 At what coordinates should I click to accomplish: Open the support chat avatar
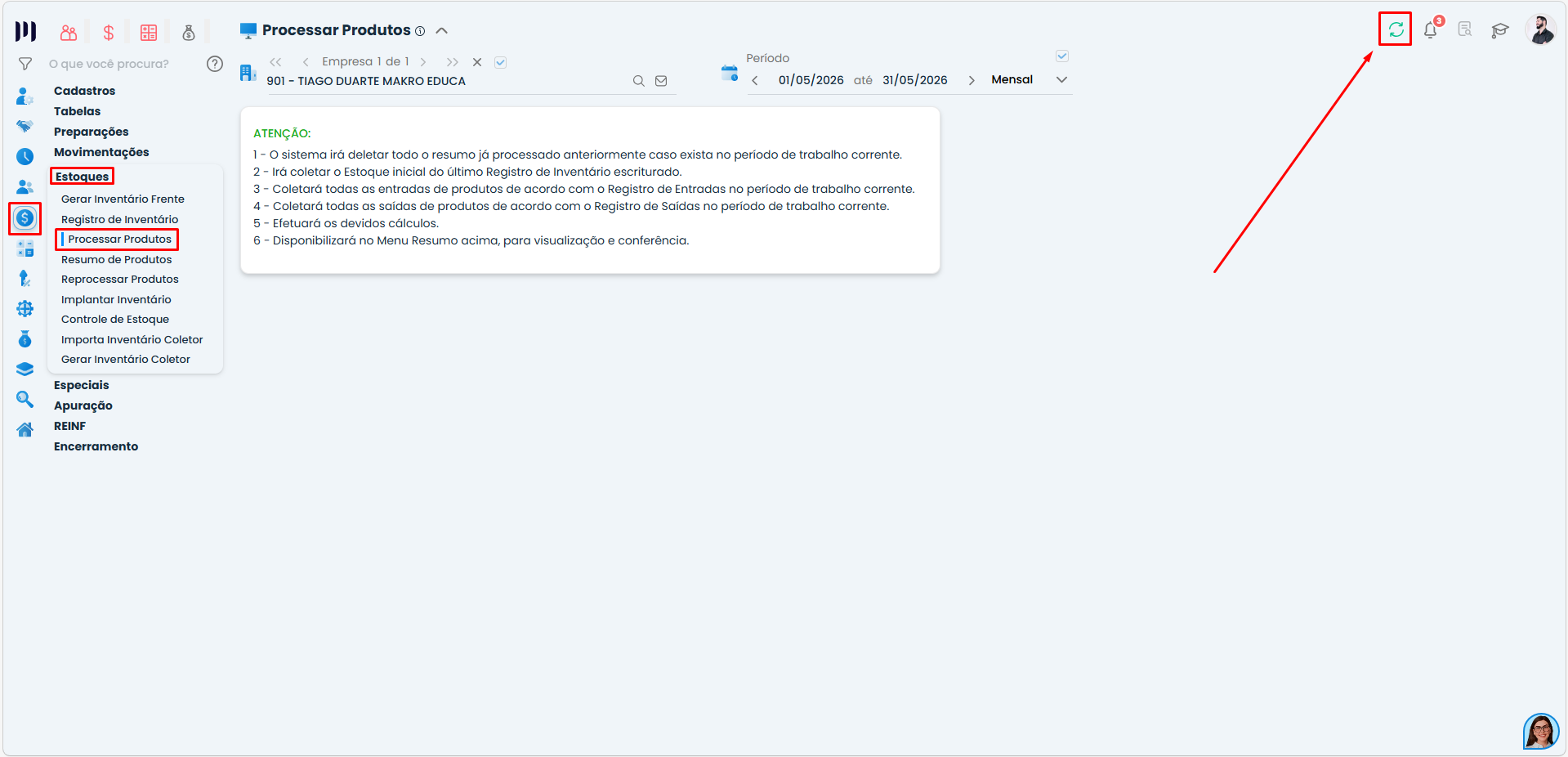click(1541, 732)
